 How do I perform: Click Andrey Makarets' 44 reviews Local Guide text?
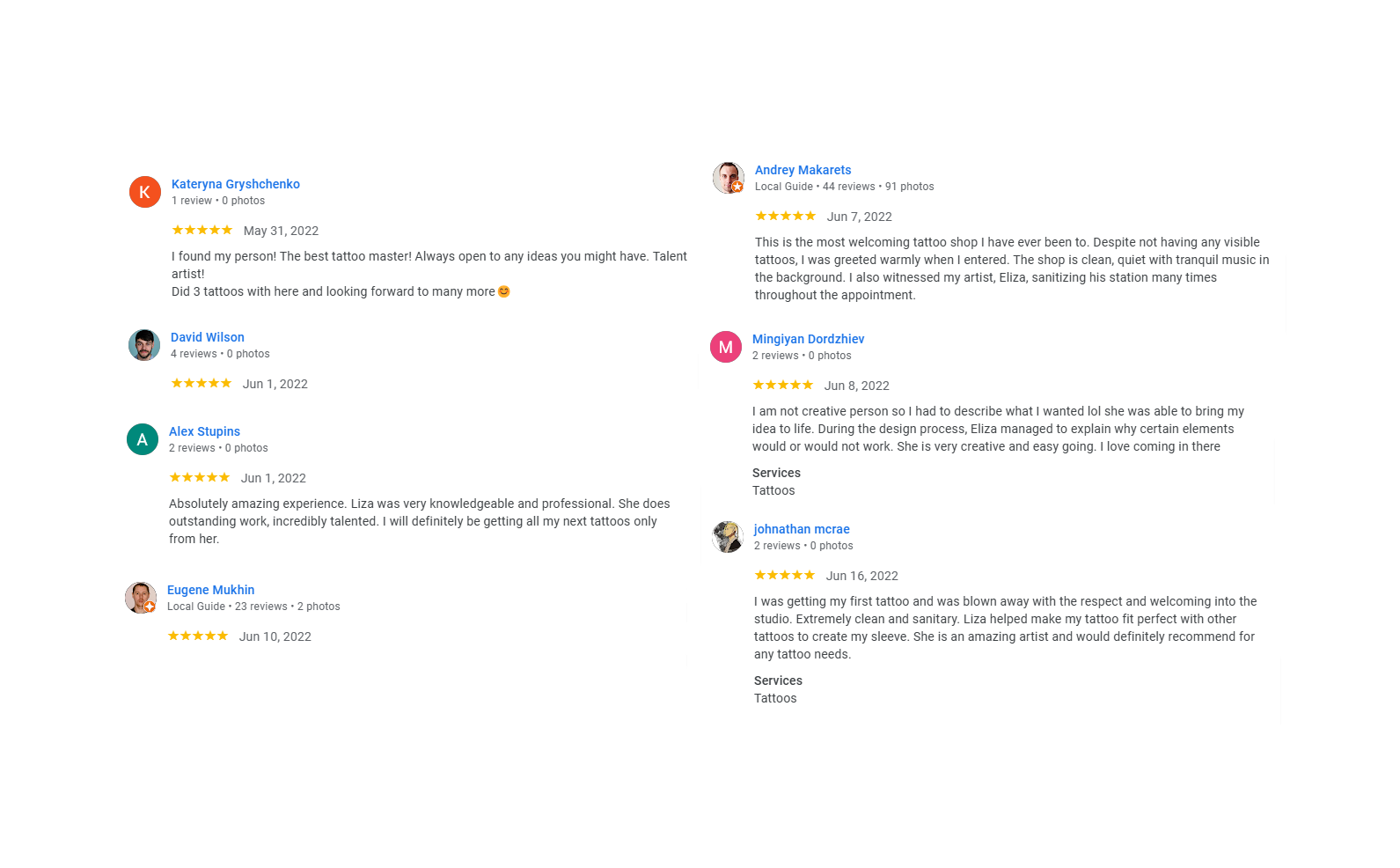(845, 187)
